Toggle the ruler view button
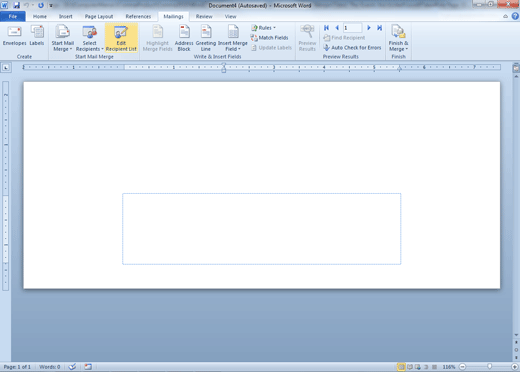This screenshot has height=372, width=520. 516,68
